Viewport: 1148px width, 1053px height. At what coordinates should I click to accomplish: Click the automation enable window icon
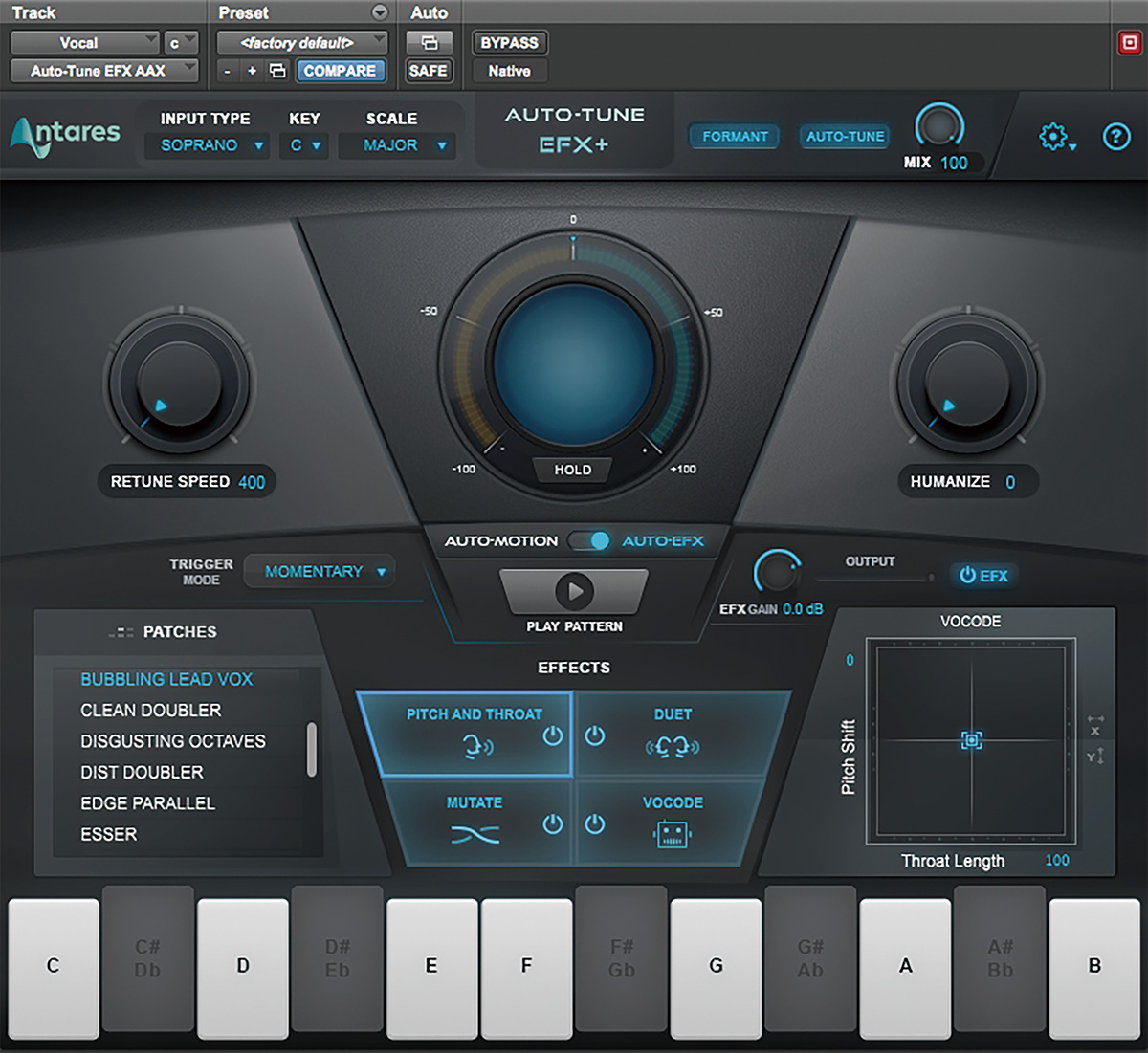tap(429, 43)
